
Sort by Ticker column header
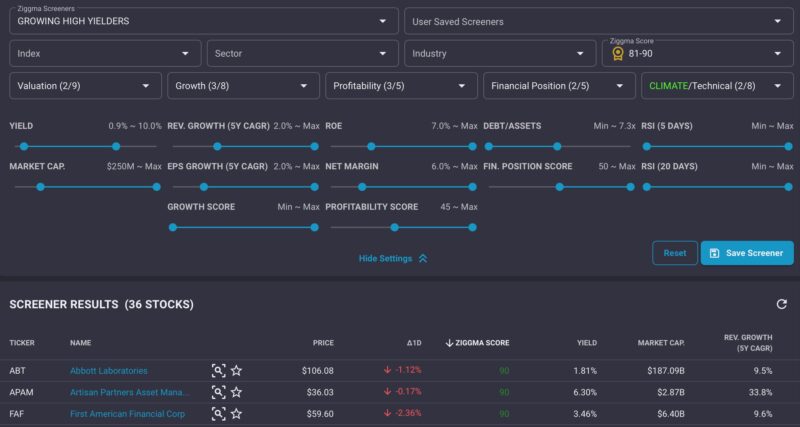pyautogui.click(x=22, y=343)
